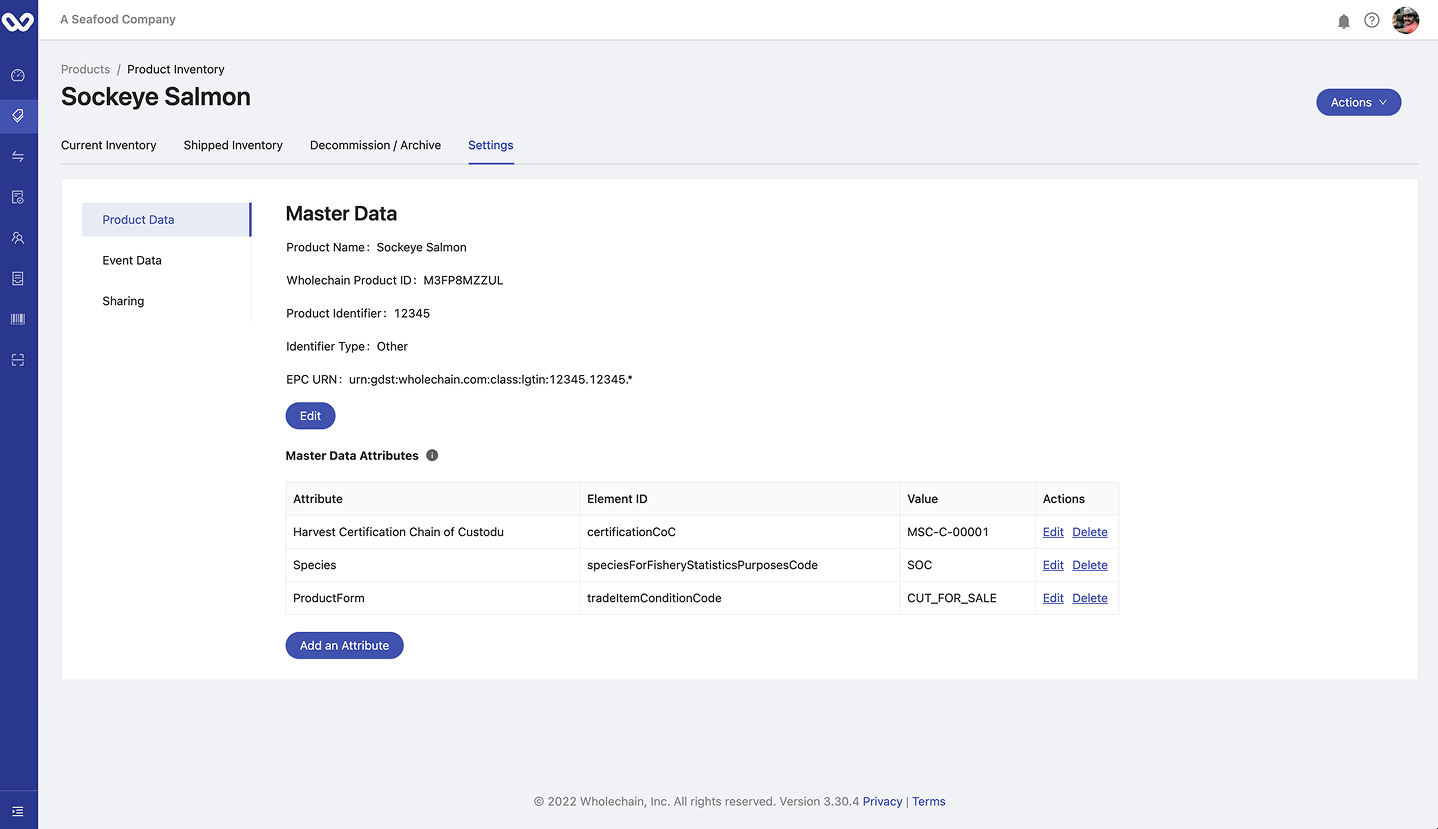Switch to the Decommission / Archive tab
1438x829 pixels.
point(375,145)
